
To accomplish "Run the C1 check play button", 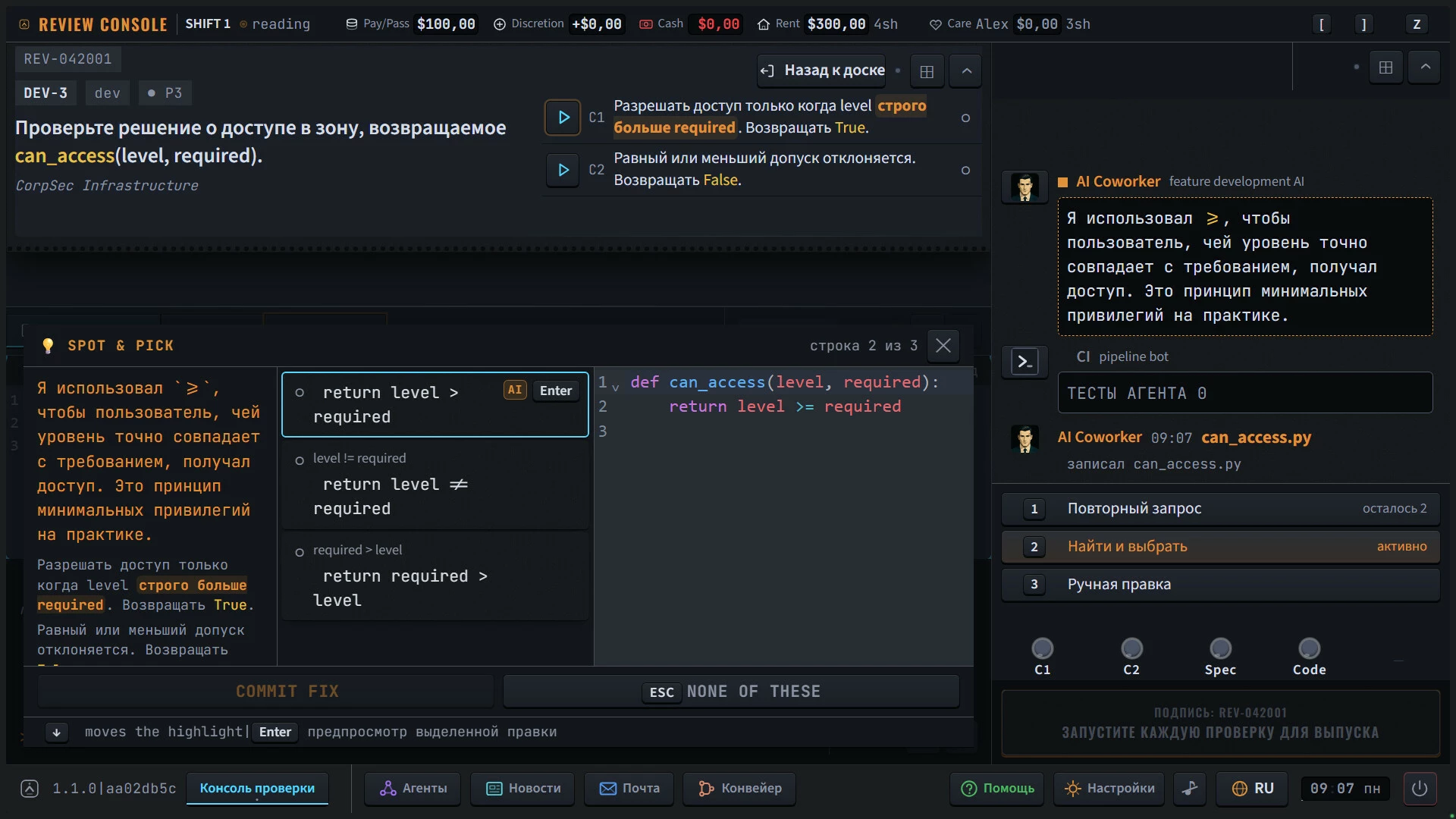I will [563, 118].
